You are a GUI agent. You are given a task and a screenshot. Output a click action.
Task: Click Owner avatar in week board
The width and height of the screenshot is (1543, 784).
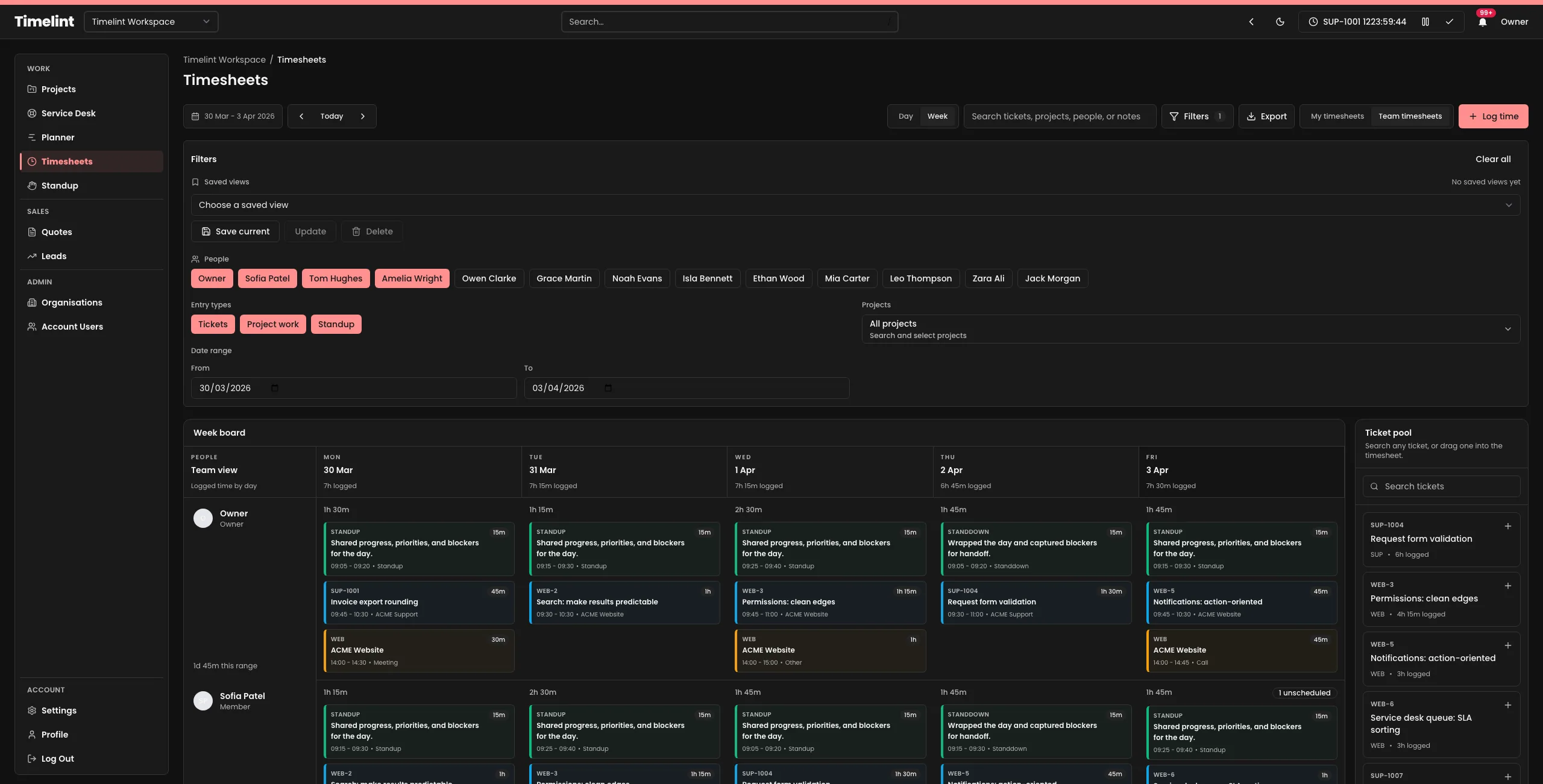(203, 518)
